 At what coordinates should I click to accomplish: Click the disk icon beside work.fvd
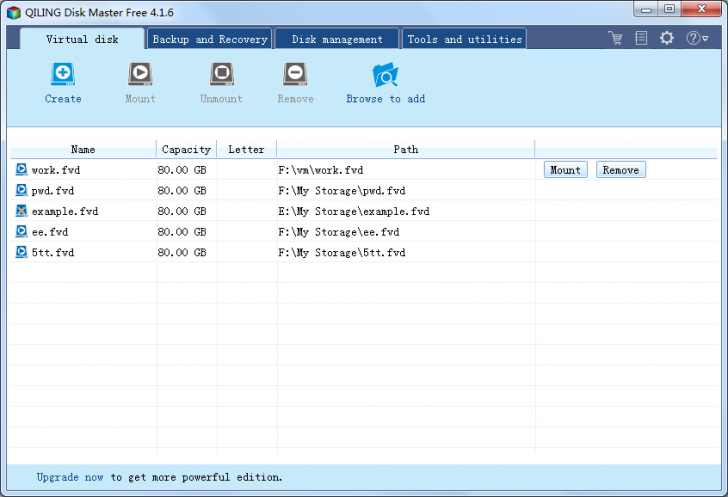click(x=21, y=170)
